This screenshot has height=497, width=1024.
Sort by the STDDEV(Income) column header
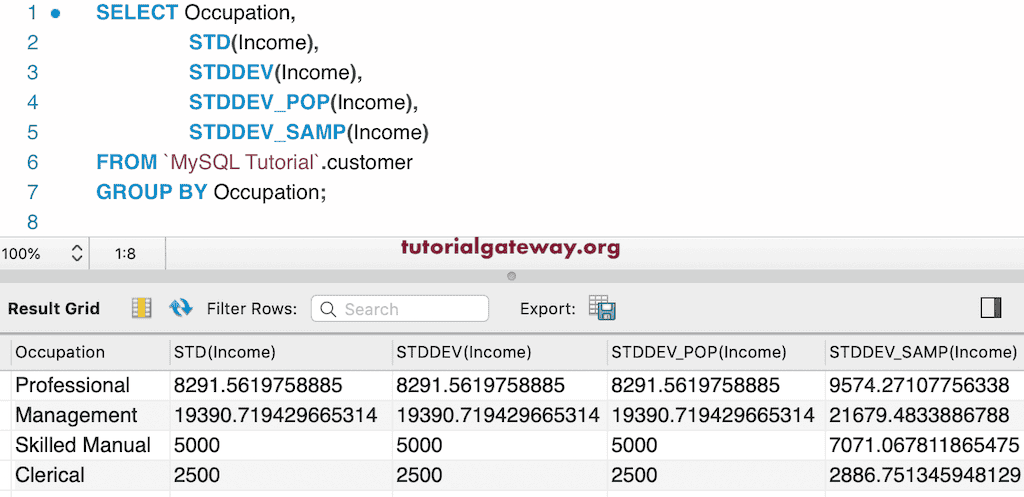(500, 353)
